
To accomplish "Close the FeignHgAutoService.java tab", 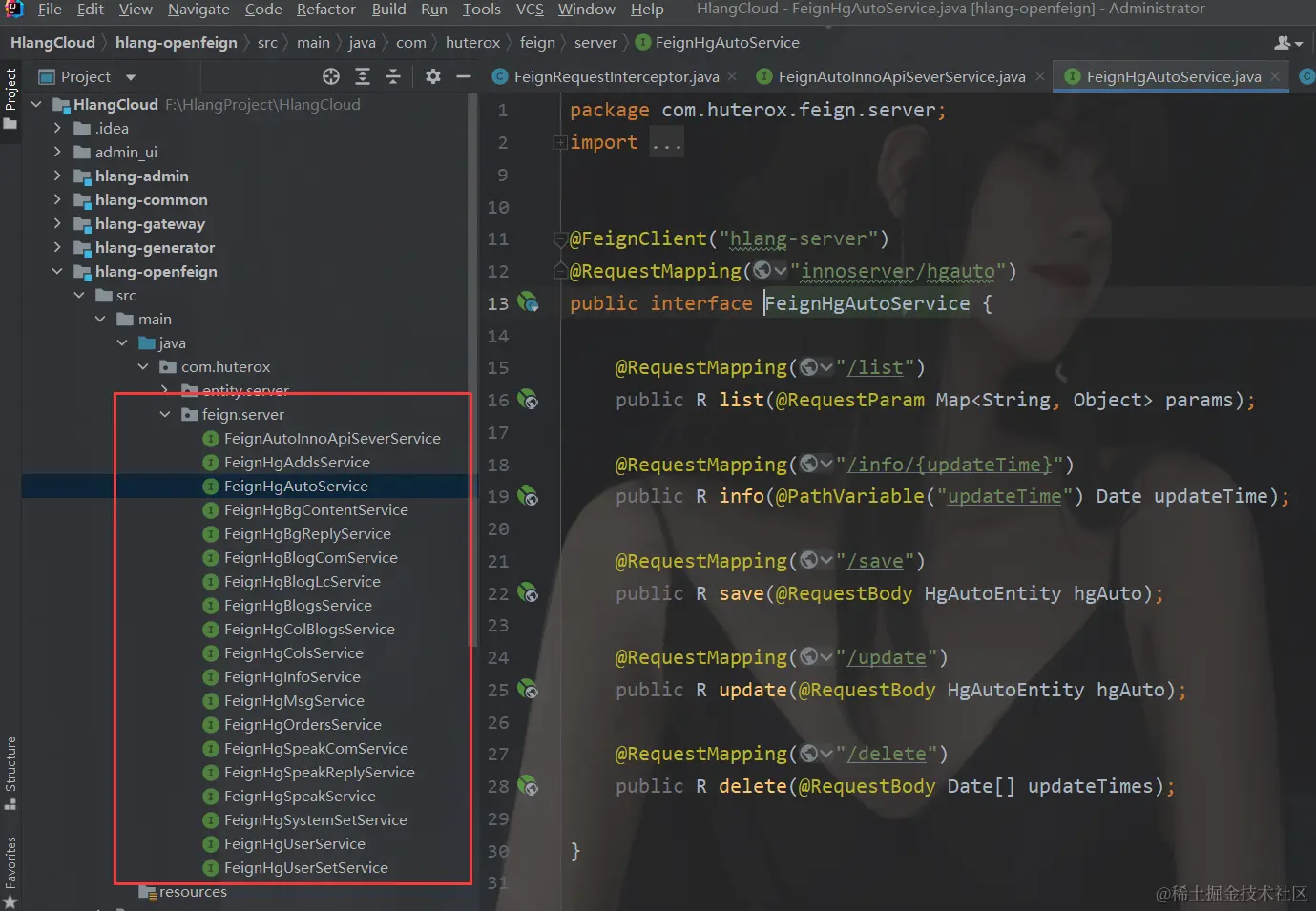I will pos(1275,76).
